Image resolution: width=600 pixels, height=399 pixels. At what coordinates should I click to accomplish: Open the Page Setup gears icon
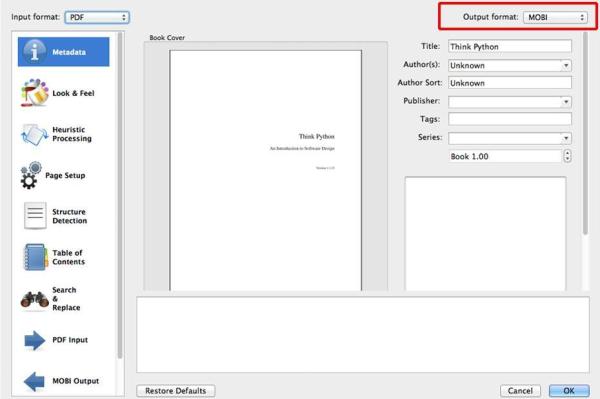pos(31,175)
